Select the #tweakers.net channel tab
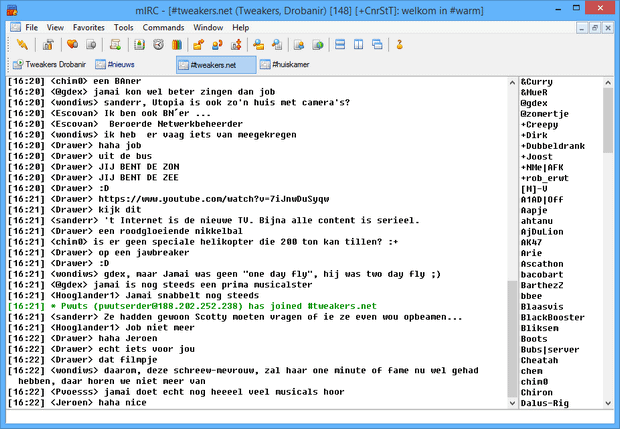The width and height of the screenshot is (620, 429). [x=216, y=64]
